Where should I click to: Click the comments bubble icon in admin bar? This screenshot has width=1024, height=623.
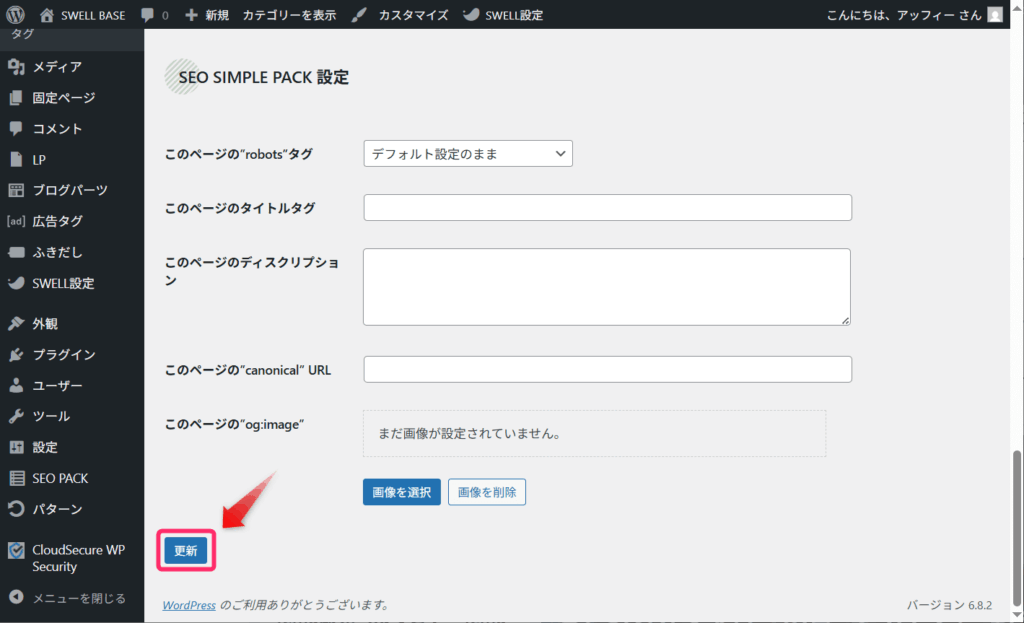pyautogui.click(x=148, y=14)
